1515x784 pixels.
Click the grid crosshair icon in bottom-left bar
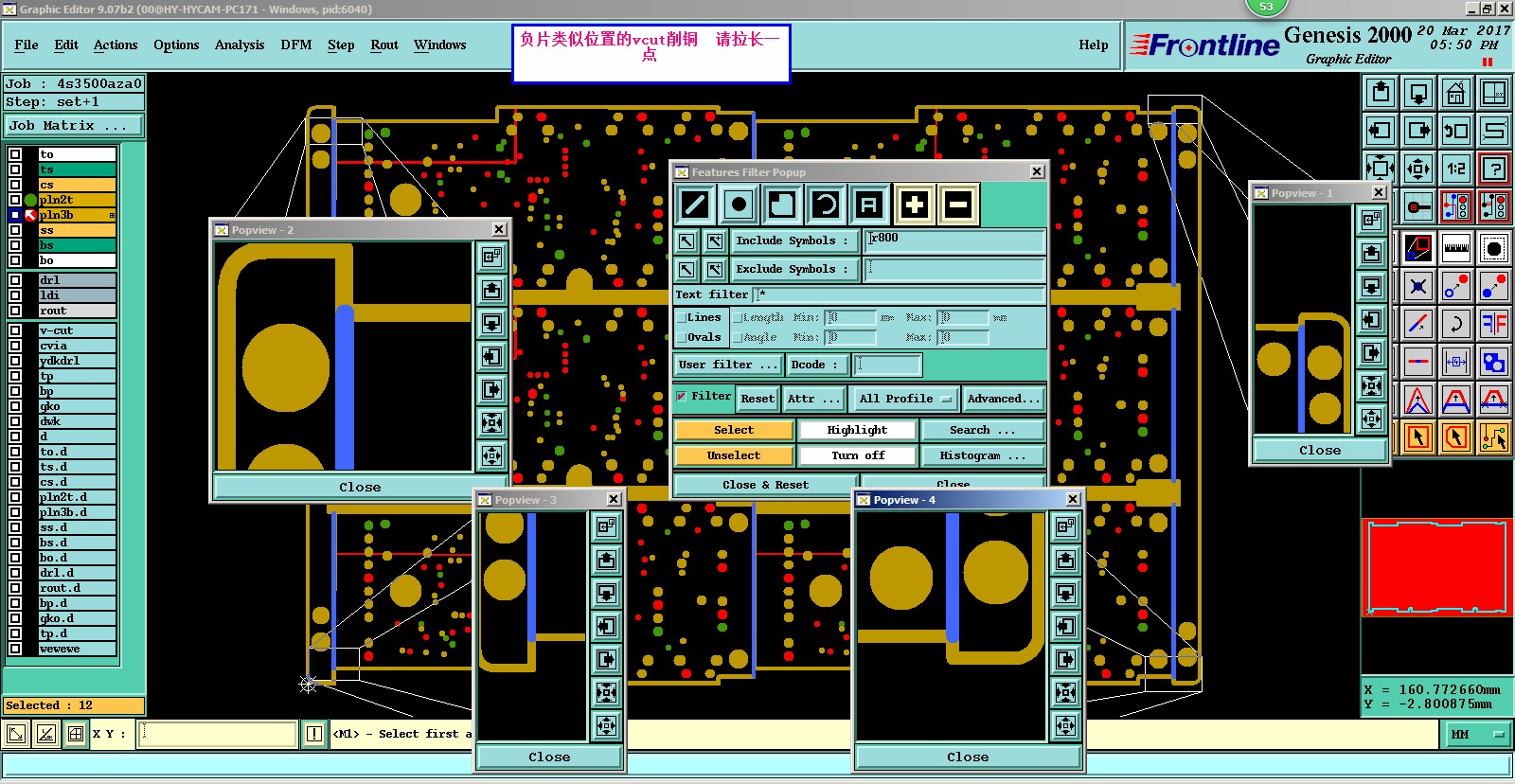pyautogui.click(x=76, y=734)
